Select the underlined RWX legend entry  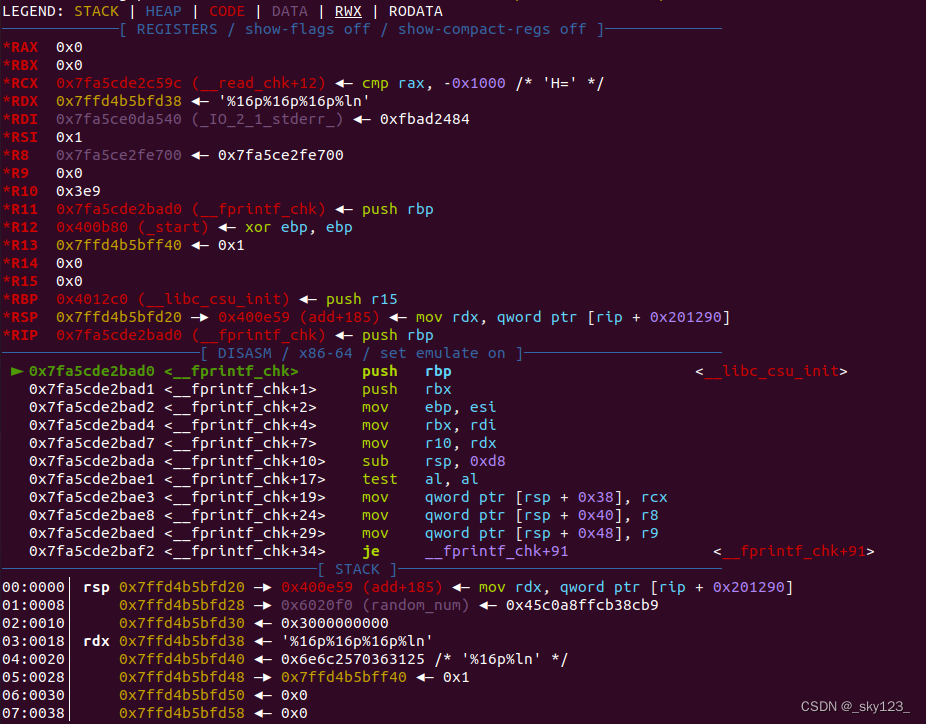(348, 11)
